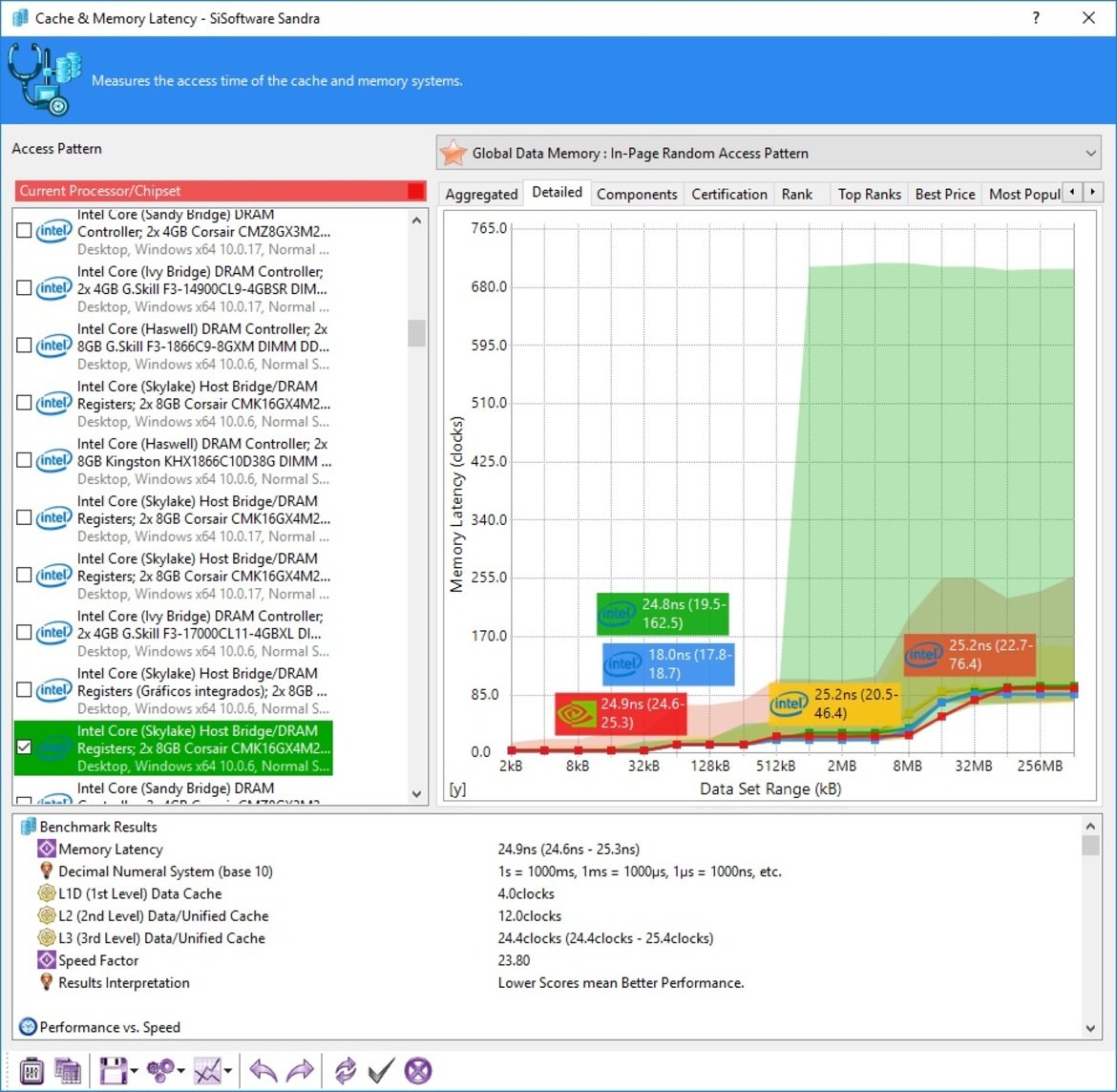Viewport: 1117px width, 1092px height.
Task: Open the Certification tab
Action: click(x=728, y=194)
